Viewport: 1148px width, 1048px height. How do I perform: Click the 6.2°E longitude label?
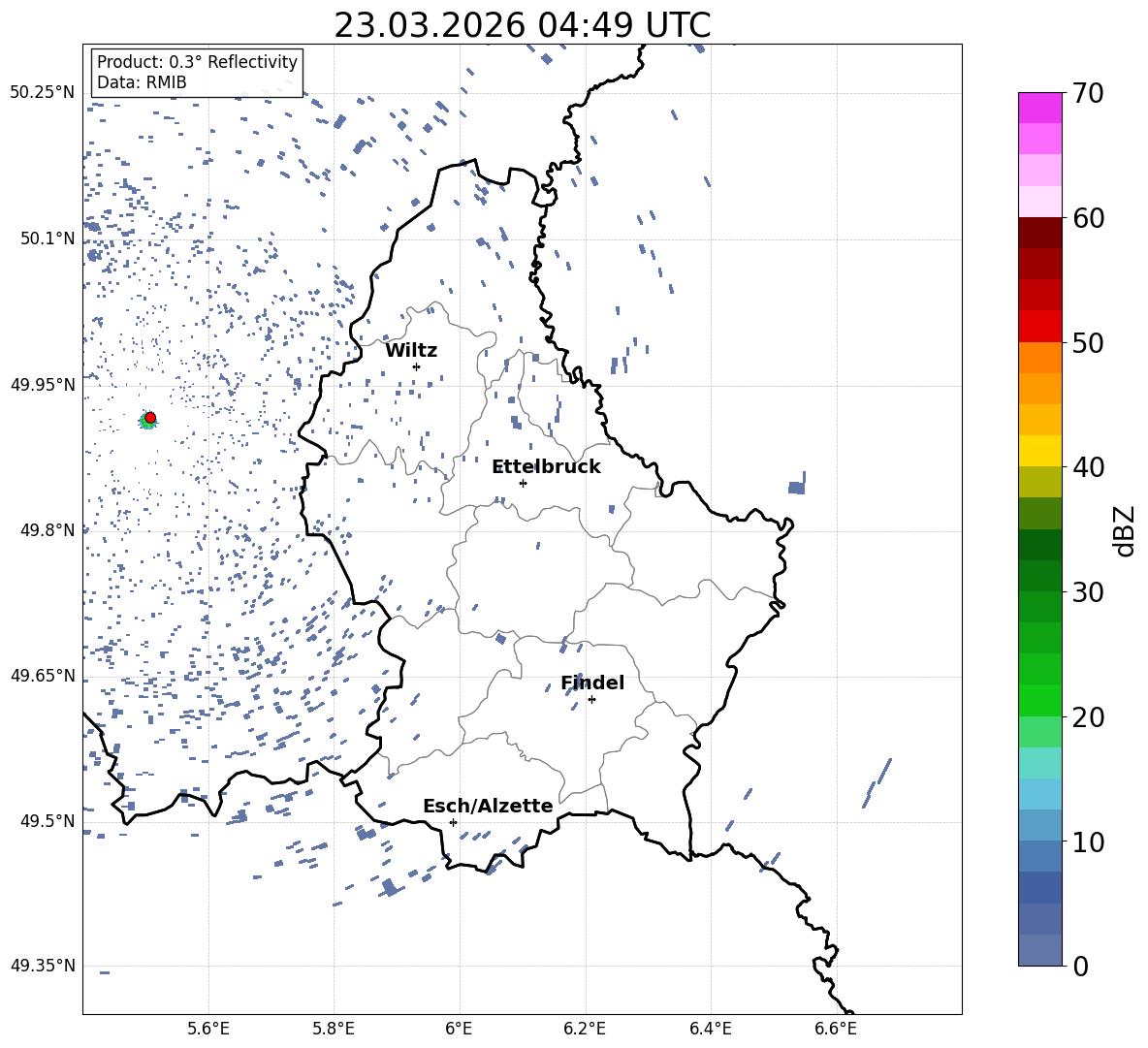(585, 1029)
